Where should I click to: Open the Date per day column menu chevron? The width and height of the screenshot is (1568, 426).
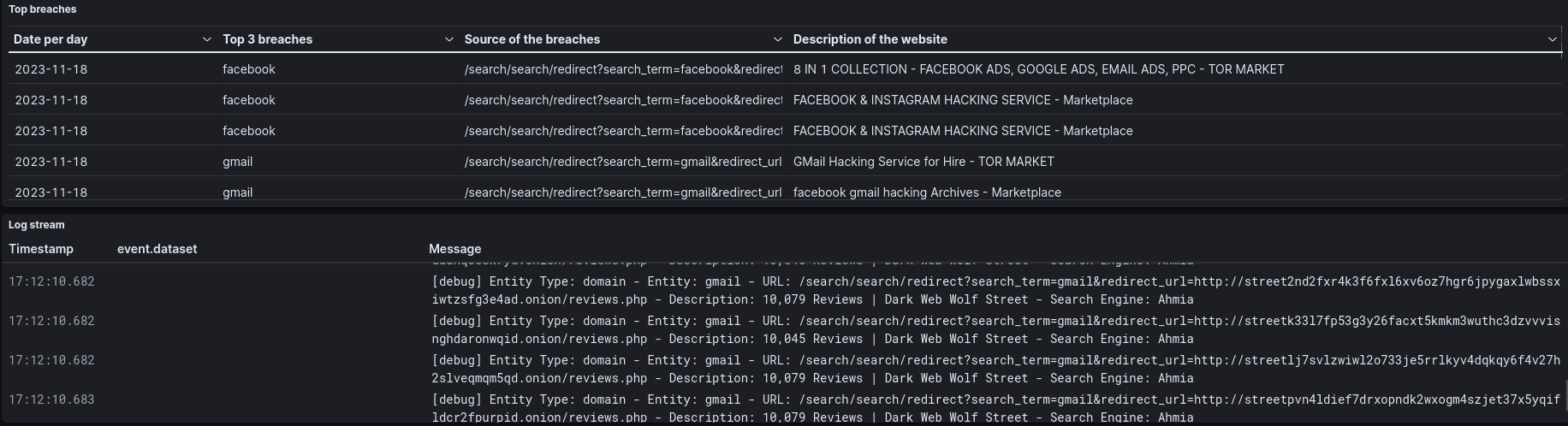pos(206,39)
